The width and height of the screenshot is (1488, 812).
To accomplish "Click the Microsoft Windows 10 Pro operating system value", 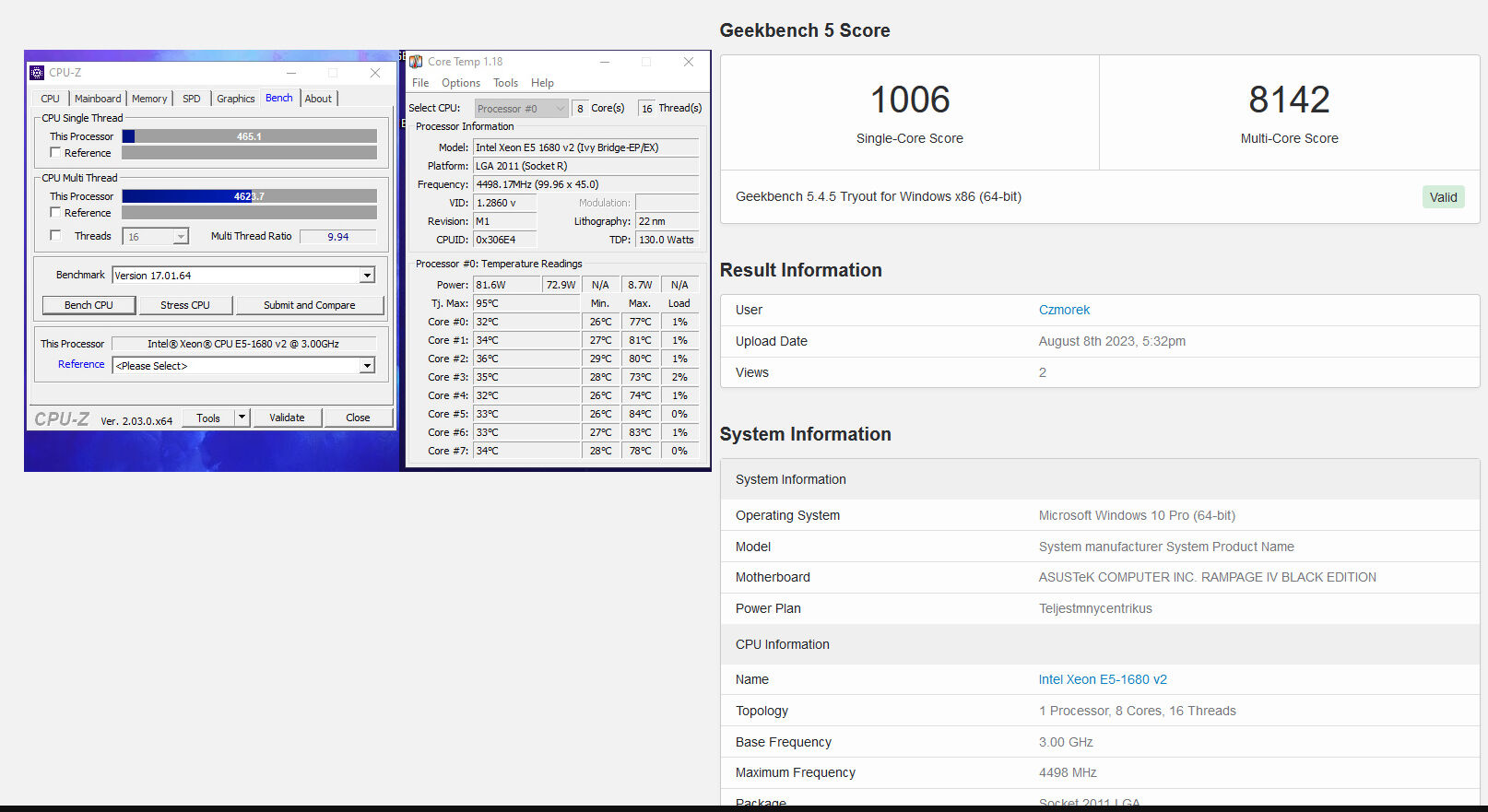I will tap(1137, 515).
